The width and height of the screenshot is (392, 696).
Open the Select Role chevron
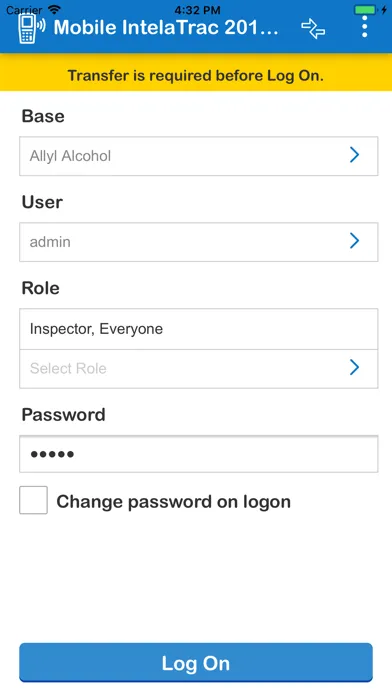(354, 368)
